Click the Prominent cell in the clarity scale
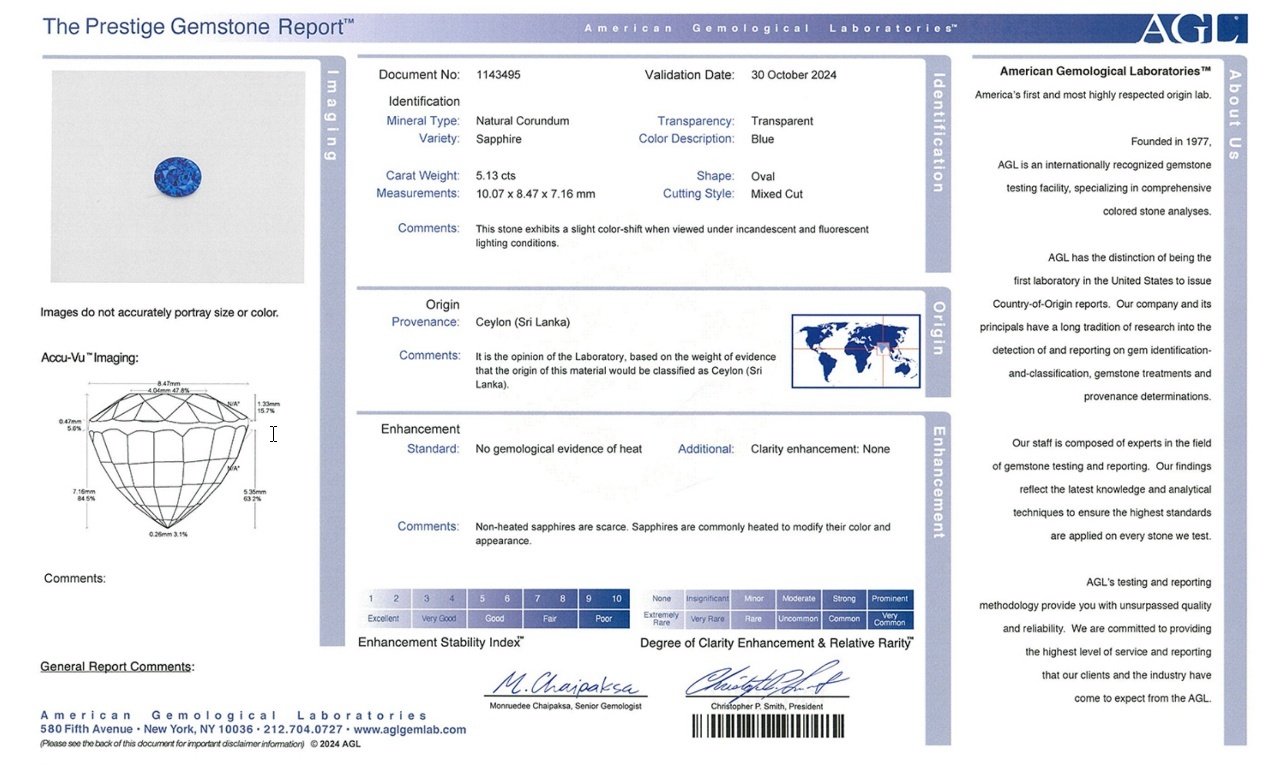 point(889,599)
